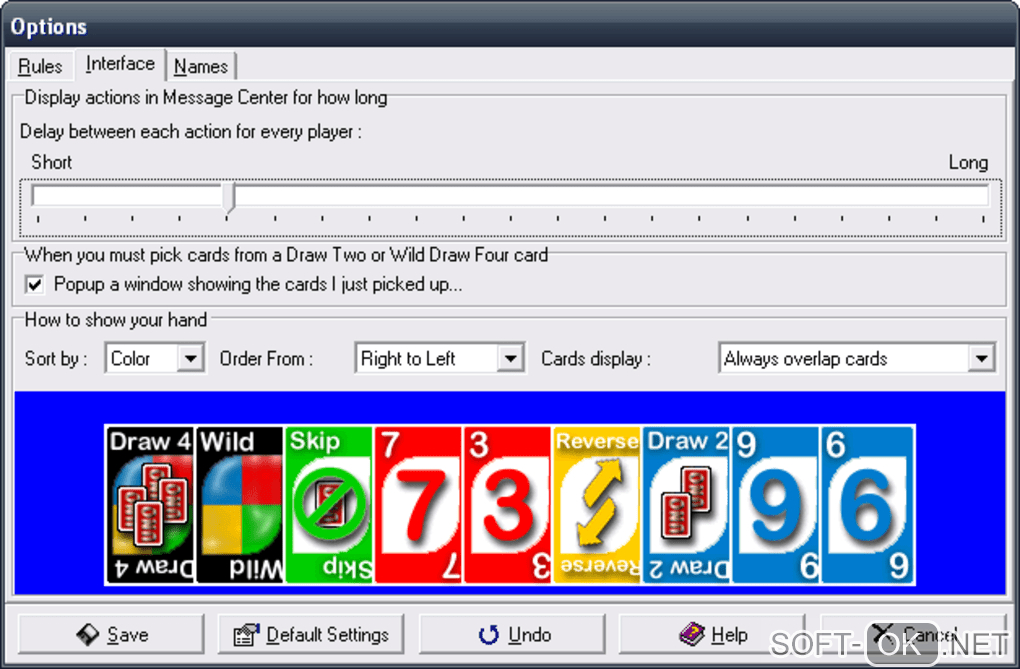Click the 'Order From :' label
The width and height of the screenshot is (1020, 669).
[x=267, y=359]
